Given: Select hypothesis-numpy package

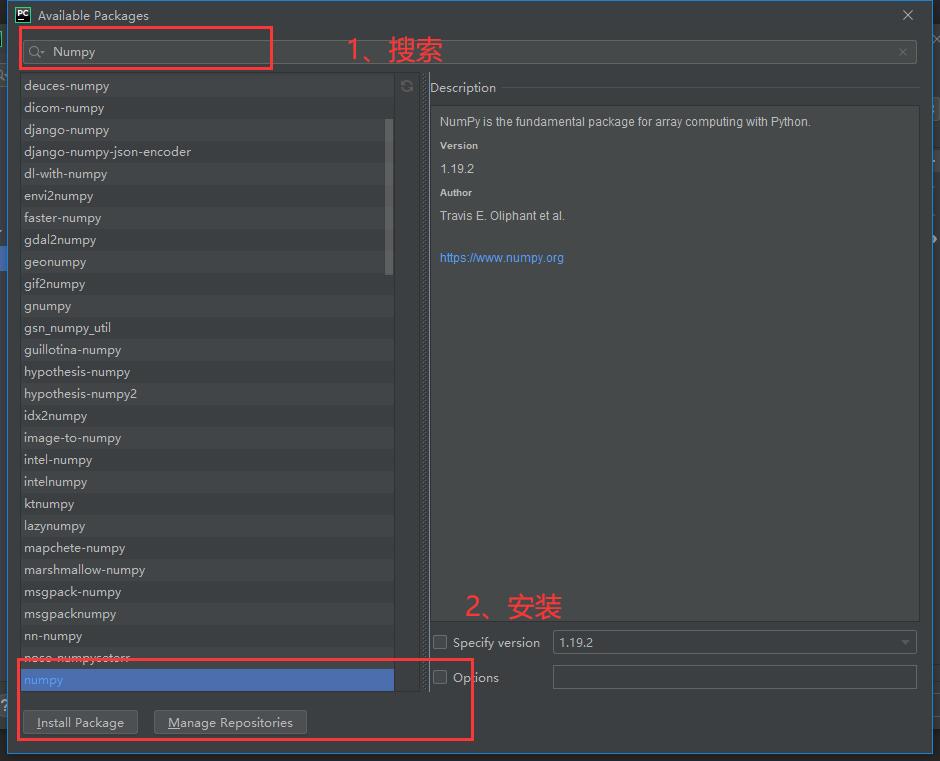Looking at the screenshot, I should coord(207,372).
